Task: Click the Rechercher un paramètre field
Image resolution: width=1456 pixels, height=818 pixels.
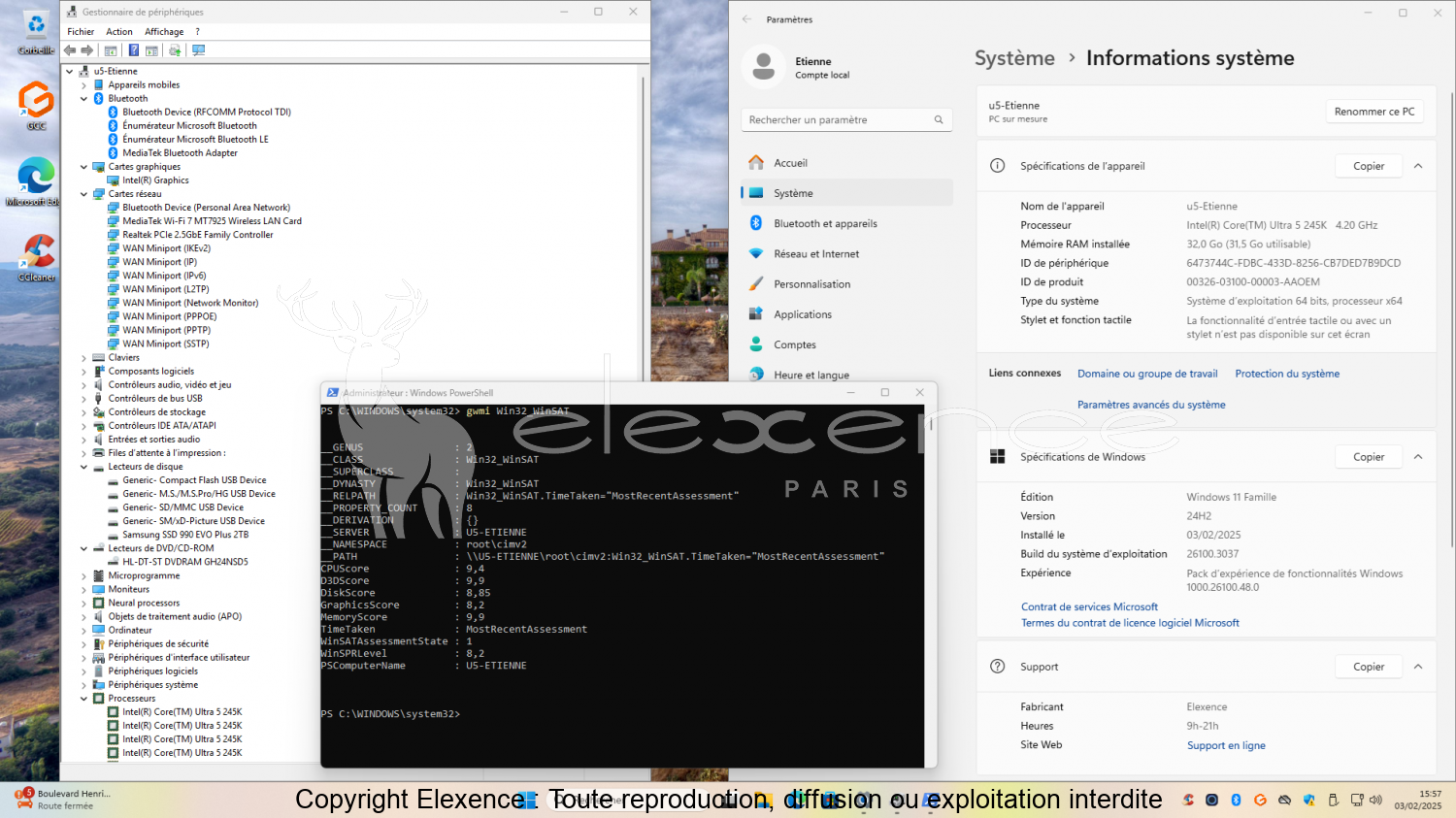Action: click(846, 120)
